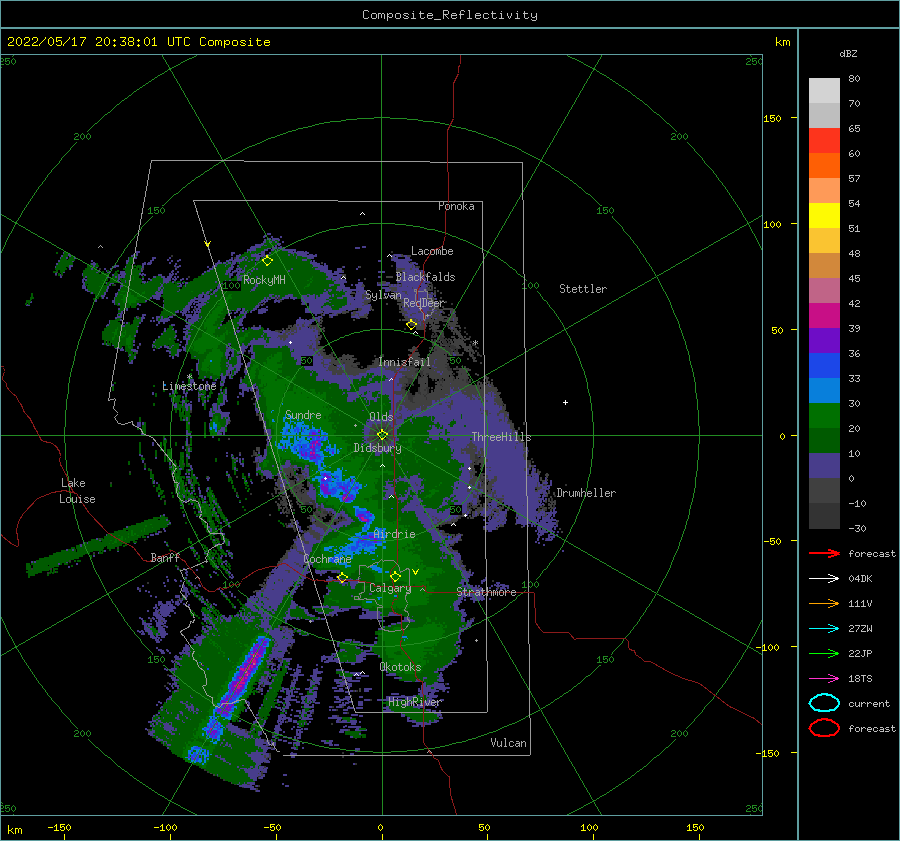
Task: Click the dBZ legend heading
Action: coord(848,53)
